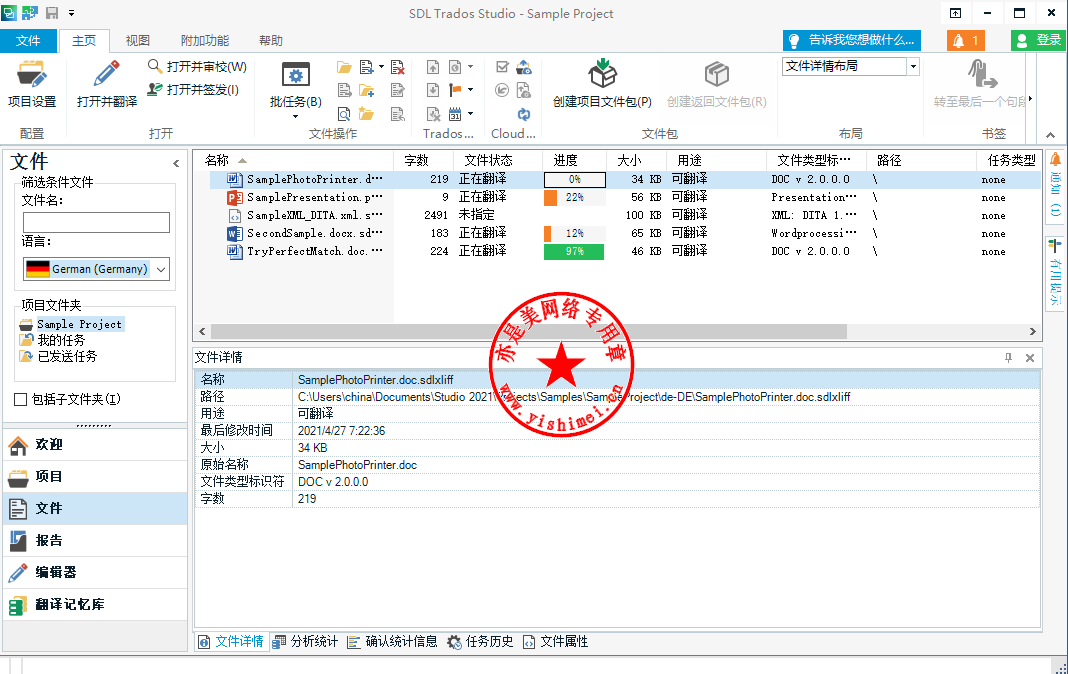Close the 文件详情 panel
The width and height of the screenshot is (1068, 674).
(x=1030, y=358)
